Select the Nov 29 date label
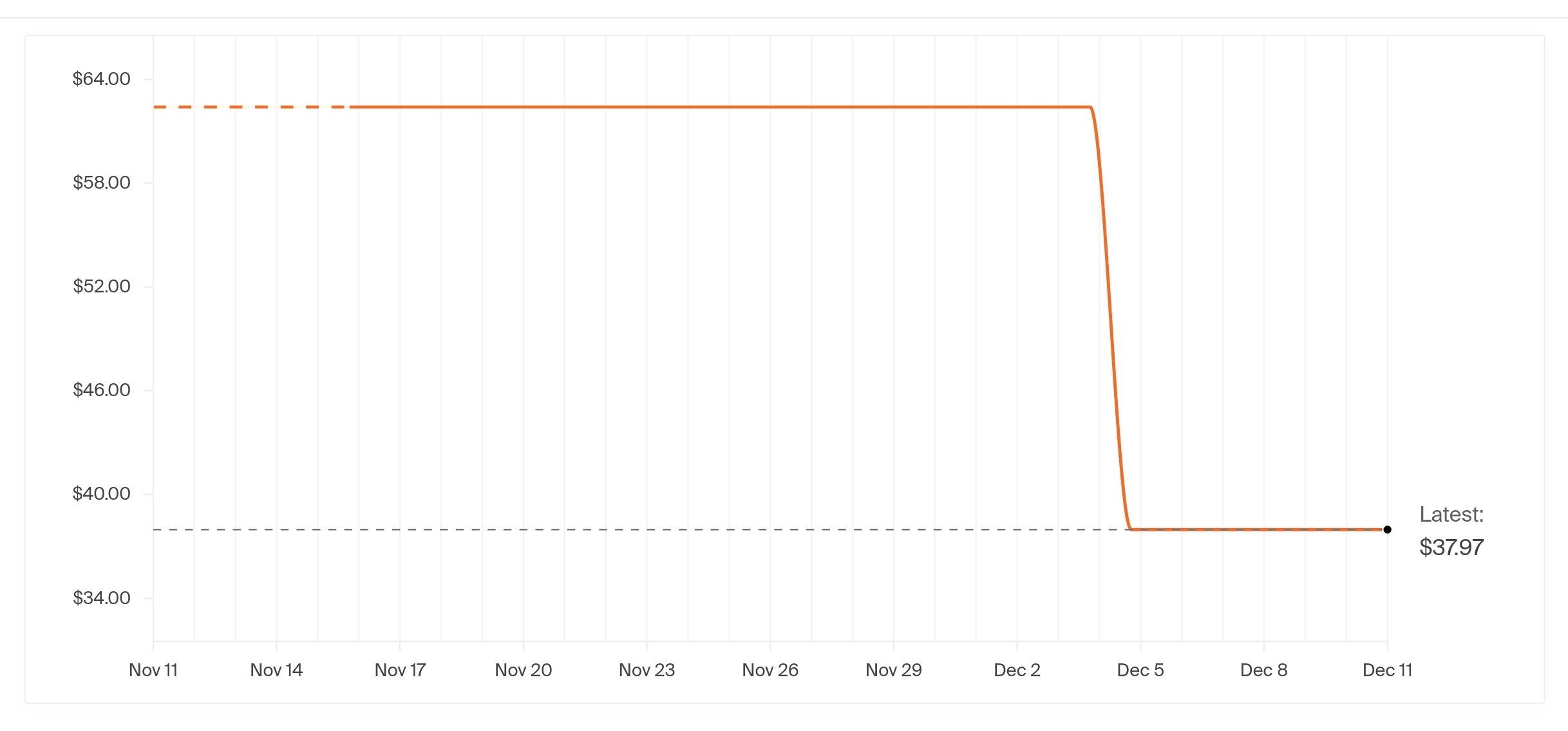Viewport: 1568px width, 731px height. click(893, 670)
